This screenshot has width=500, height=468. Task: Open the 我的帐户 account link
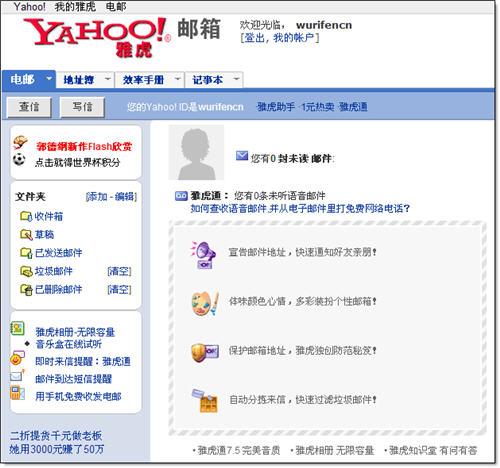point(293,38)
